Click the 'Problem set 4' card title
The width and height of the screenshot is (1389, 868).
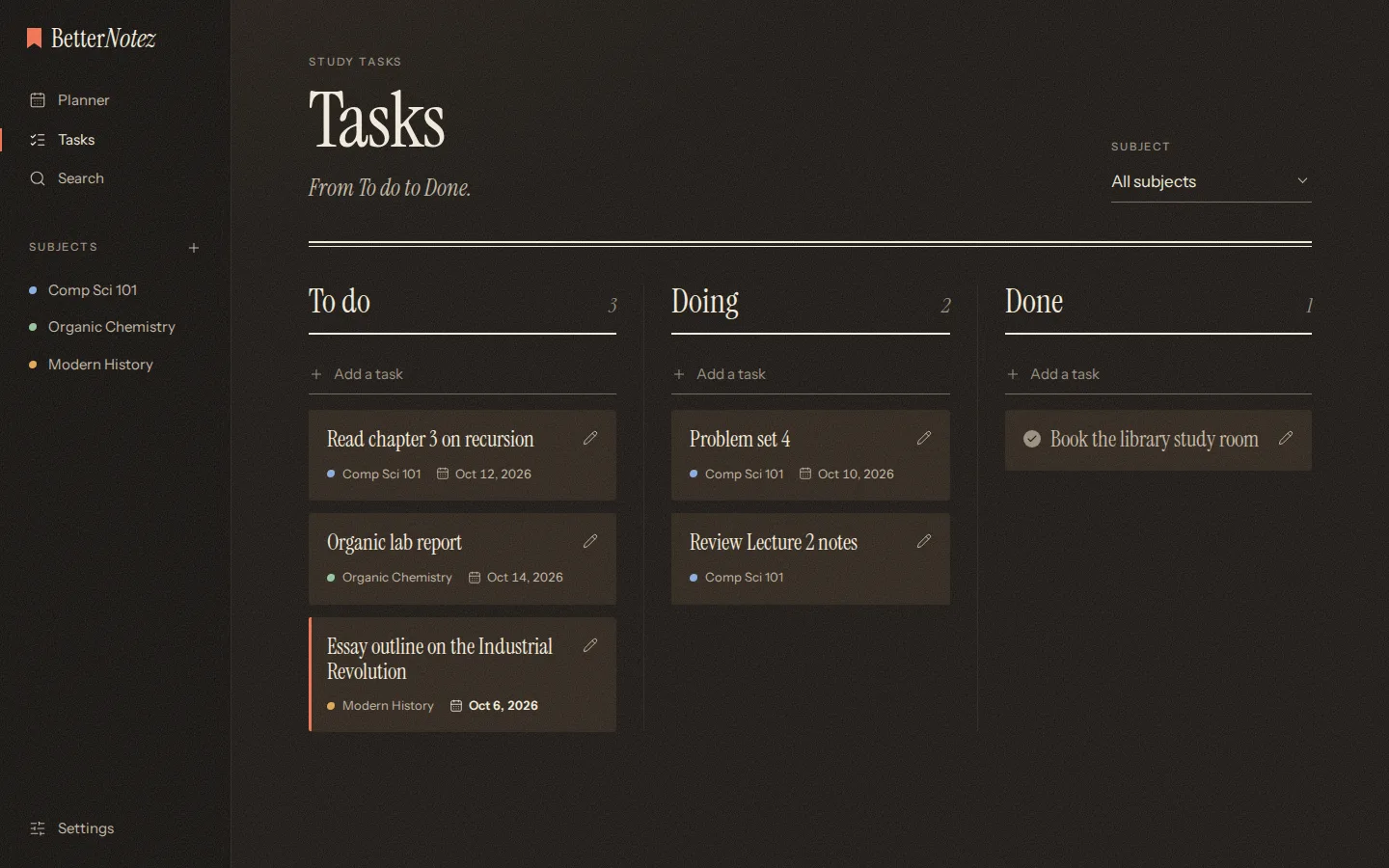point(740,439)
